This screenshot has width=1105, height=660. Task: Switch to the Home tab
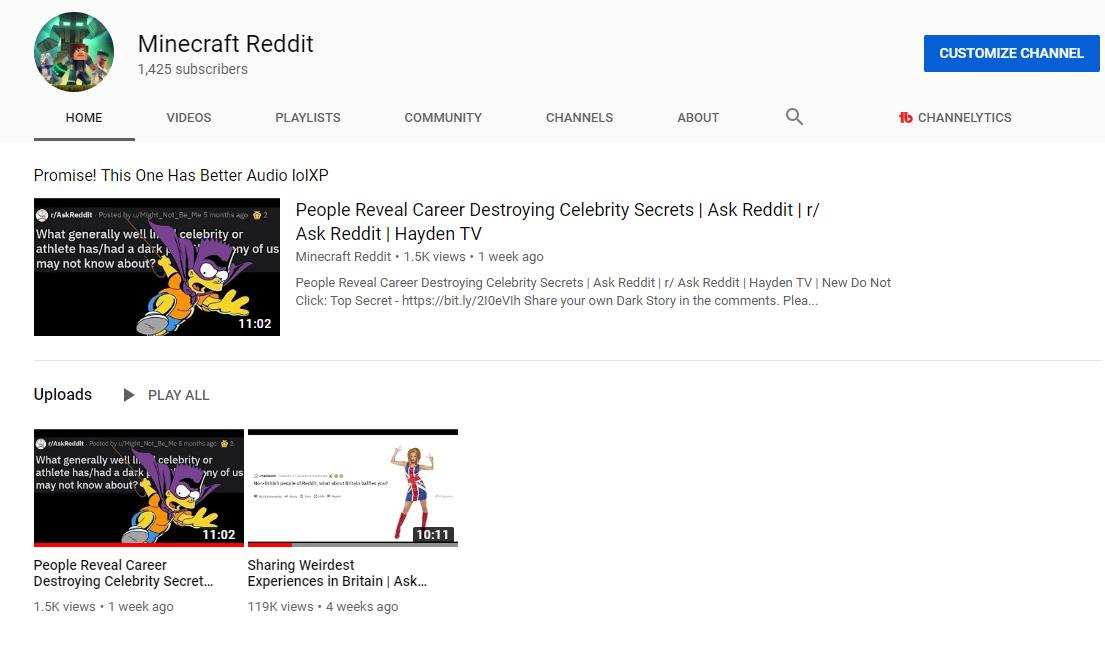tap(84, 118)
